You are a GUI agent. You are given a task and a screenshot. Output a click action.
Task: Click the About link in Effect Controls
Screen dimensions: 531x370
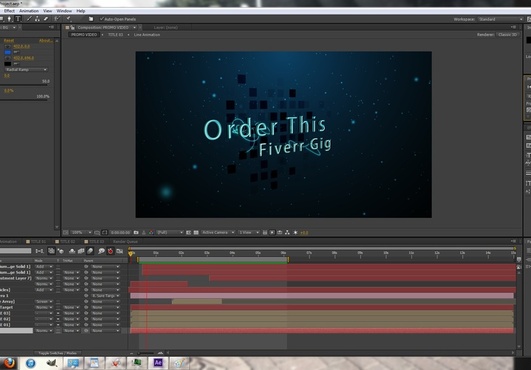click(x=45, y=40)
